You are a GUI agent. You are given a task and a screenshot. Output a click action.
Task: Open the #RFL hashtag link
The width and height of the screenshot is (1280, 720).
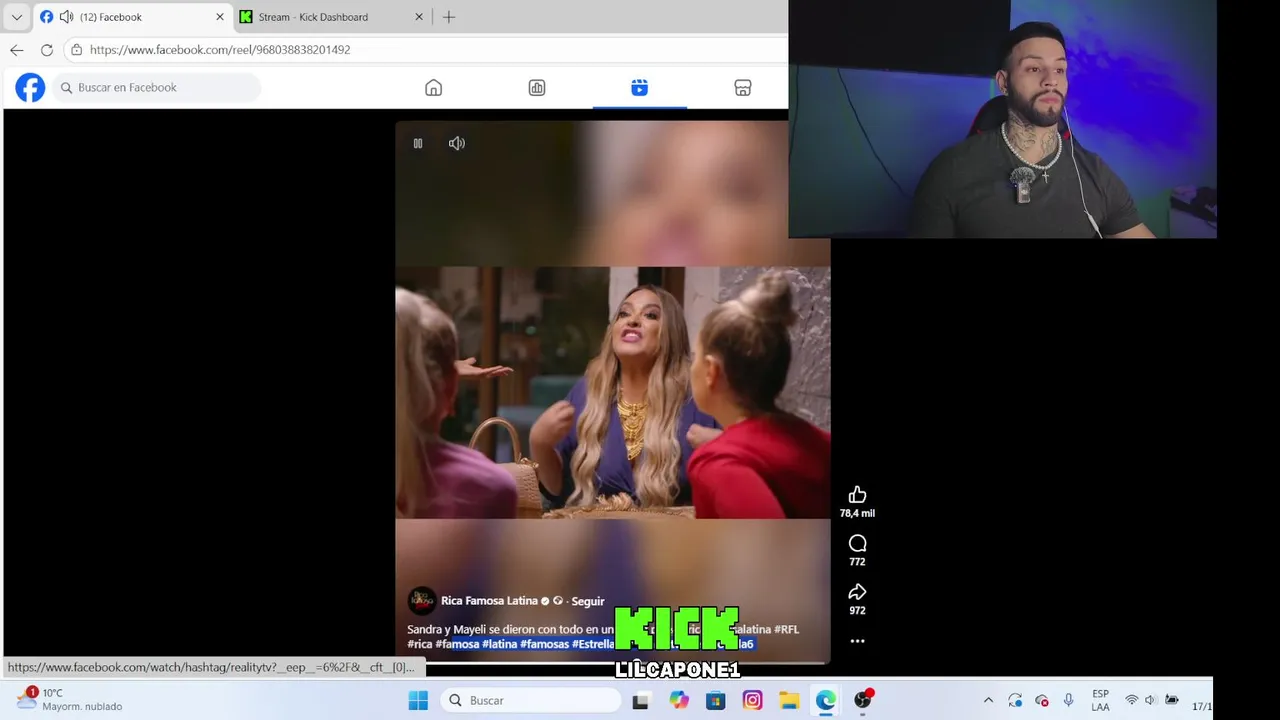[786, 629]
